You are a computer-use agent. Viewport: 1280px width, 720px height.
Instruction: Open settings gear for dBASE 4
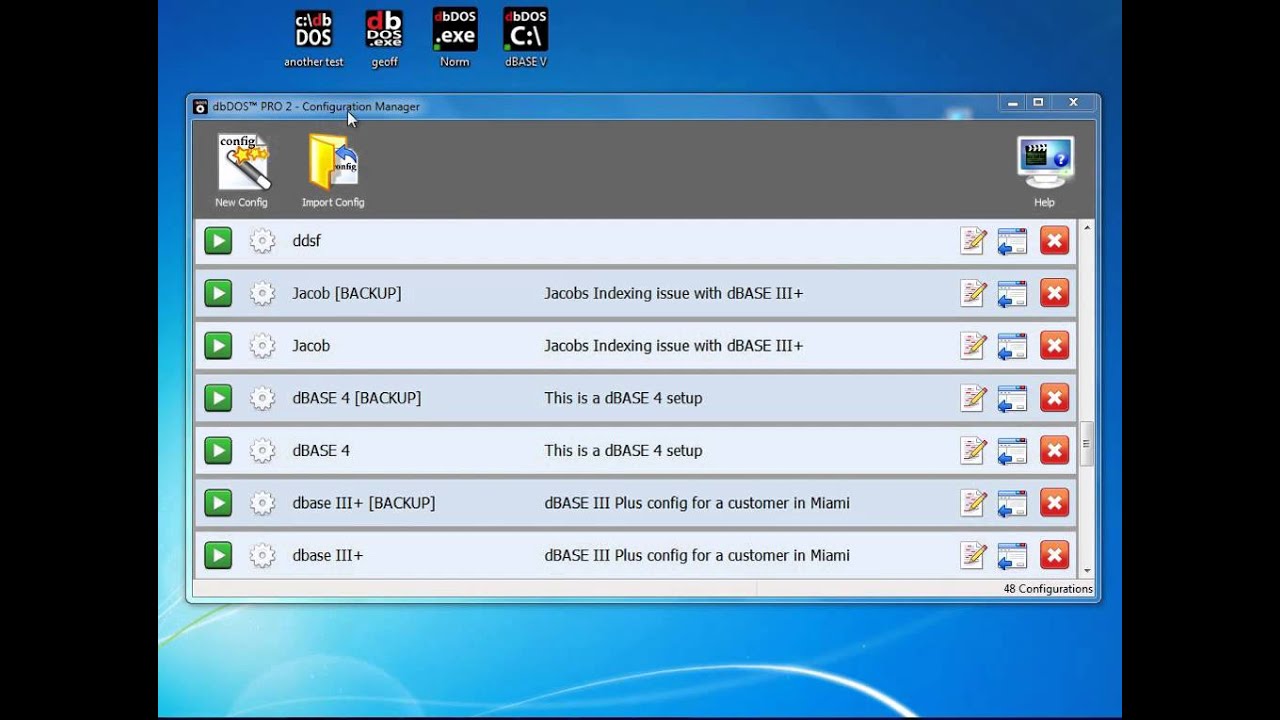262,450
